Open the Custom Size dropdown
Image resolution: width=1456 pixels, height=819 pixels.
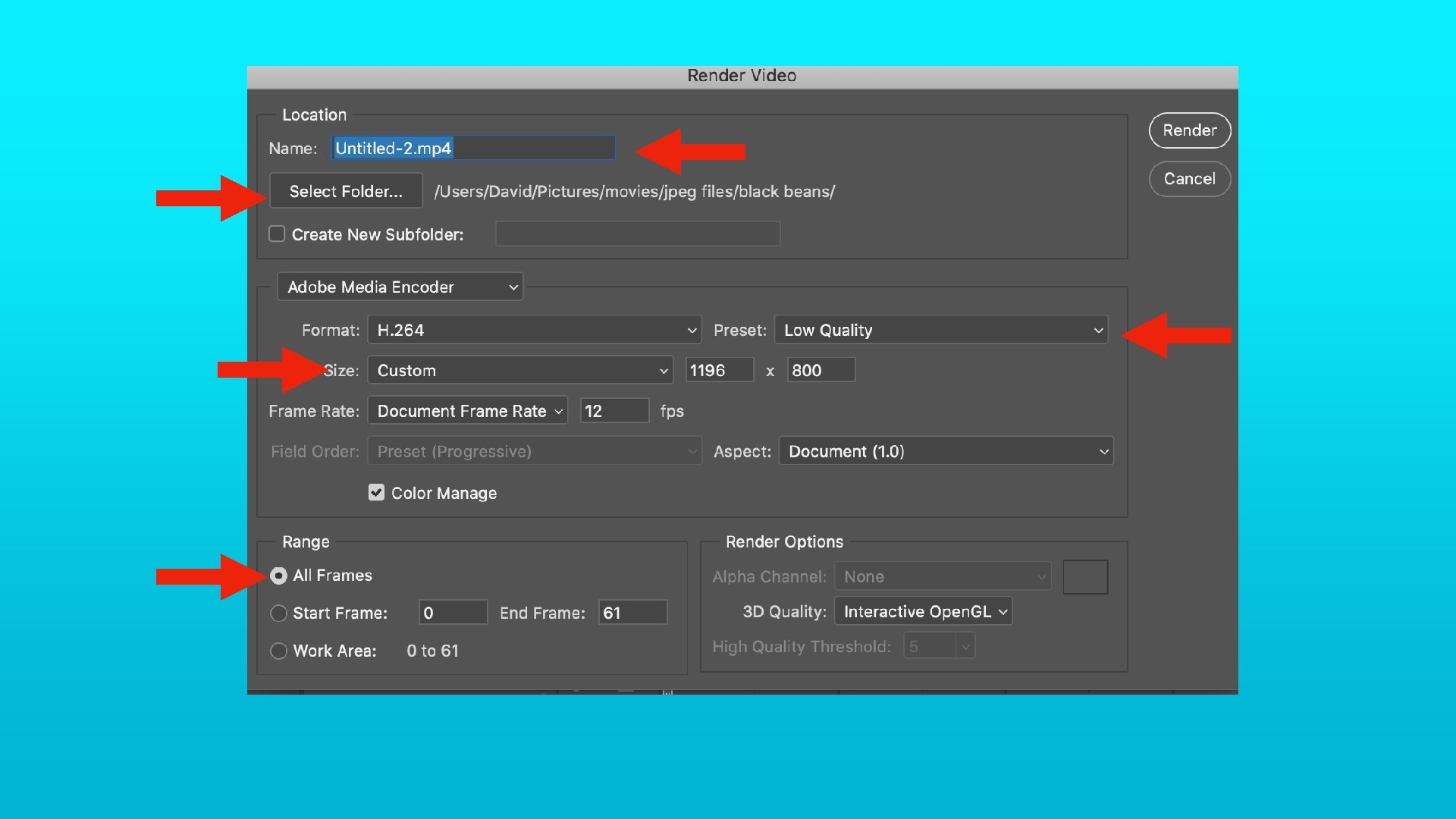(x=520, y=371)
